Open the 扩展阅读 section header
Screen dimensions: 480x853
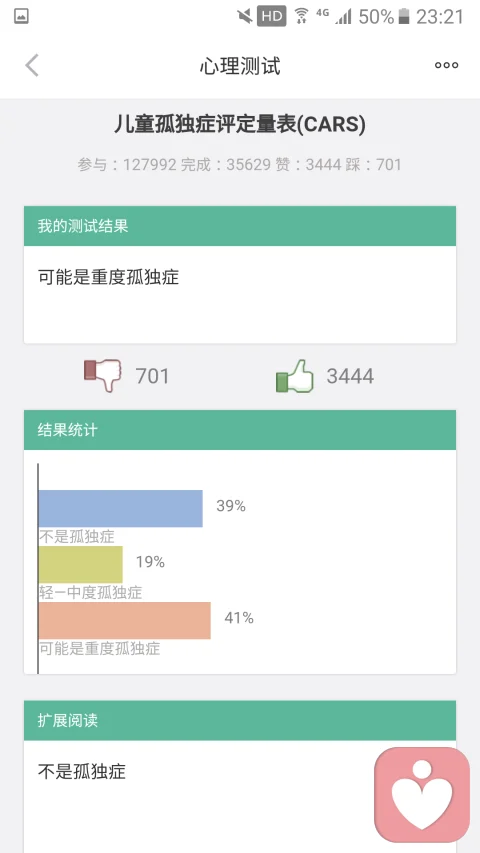[x=240, y=720]
